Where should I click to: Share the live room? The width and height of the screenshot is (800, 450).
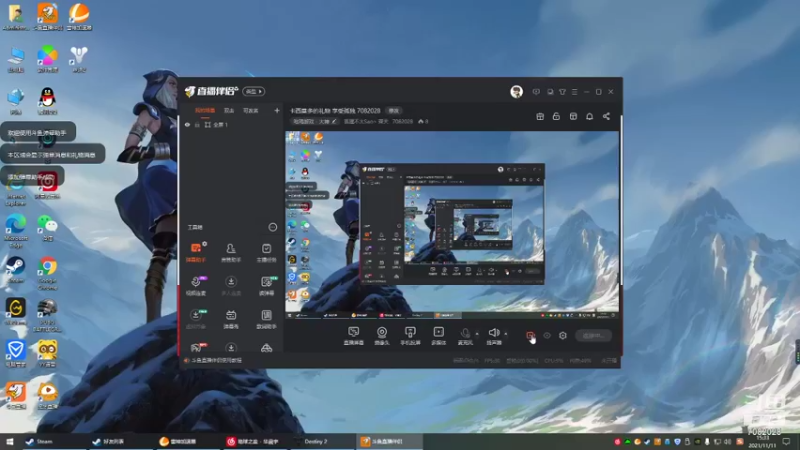(x=606, y=116)
